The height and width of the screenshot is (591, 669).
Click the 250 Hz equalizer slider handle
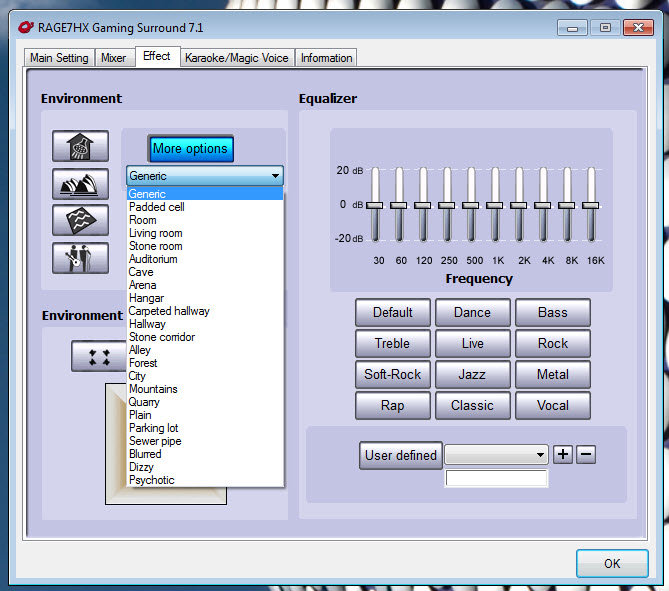point(447,205)
